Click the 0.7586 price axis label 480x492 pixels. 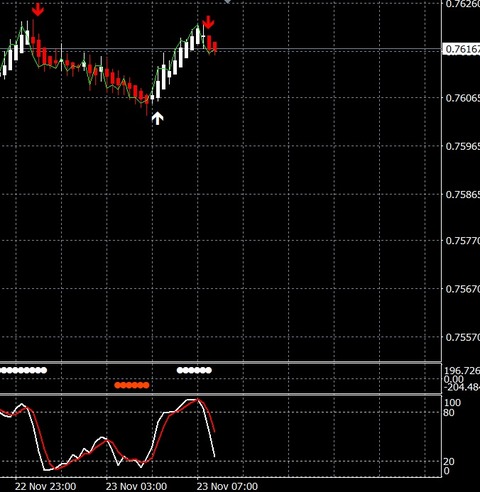point(462,194)
